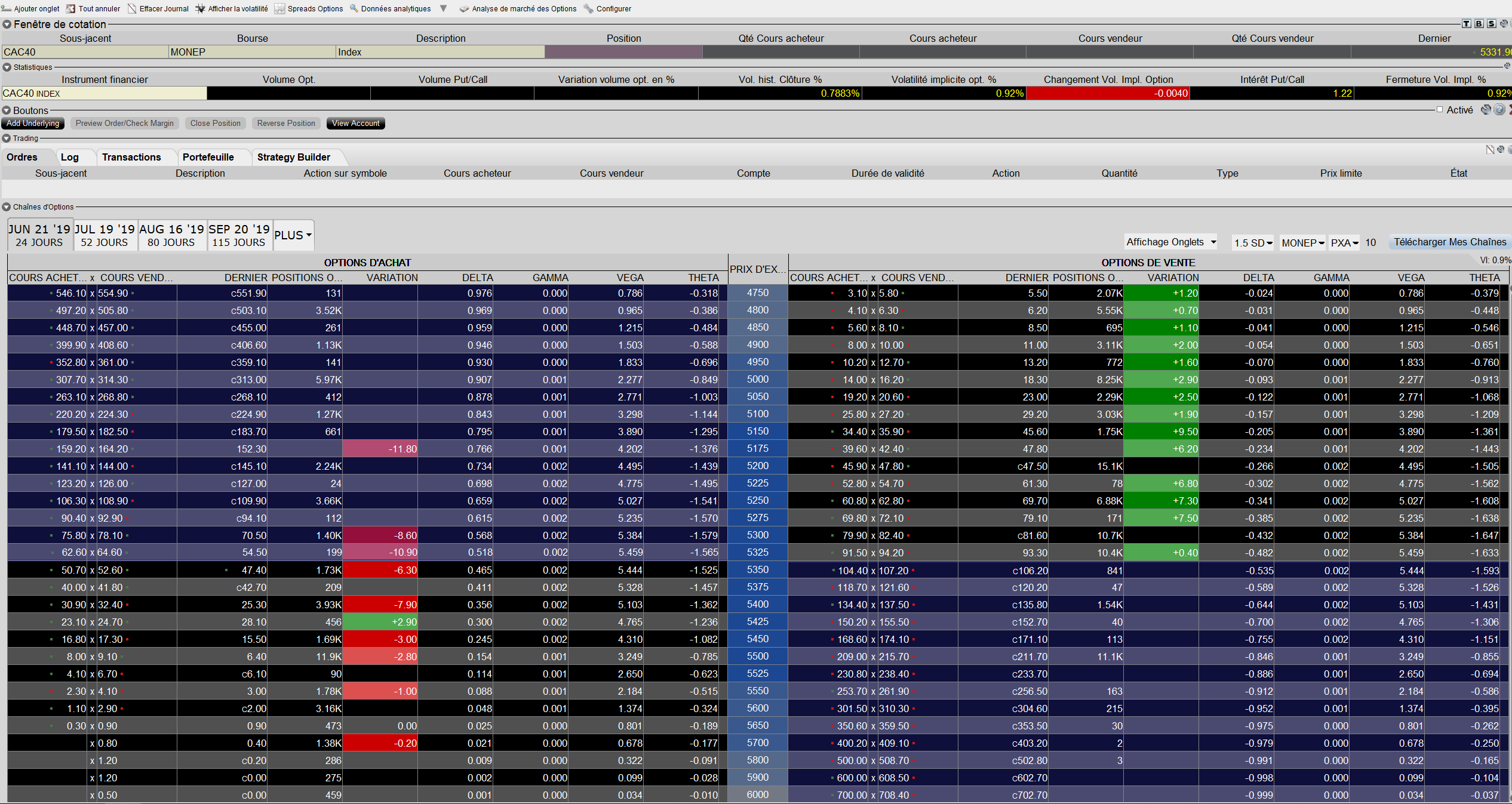Click the green +9.50 put variation cell
The image size is (1512, 804).
point(1161,432)
